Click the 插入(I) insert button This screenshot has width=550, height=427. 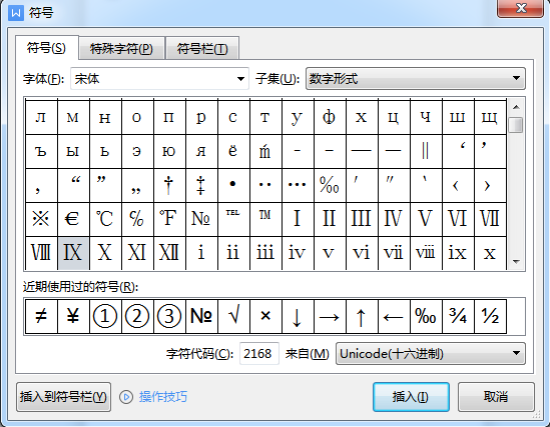(411, 397)
